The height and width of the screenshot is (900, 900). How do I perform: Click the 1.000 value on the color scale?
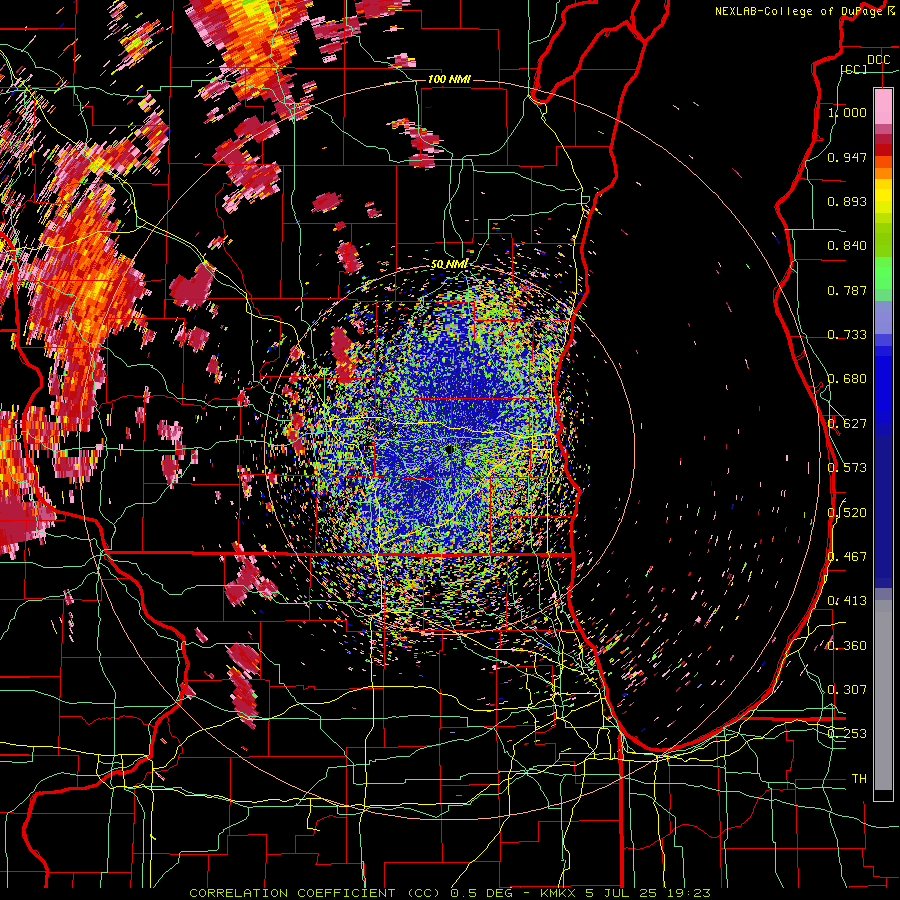click(x=847, y=112)
